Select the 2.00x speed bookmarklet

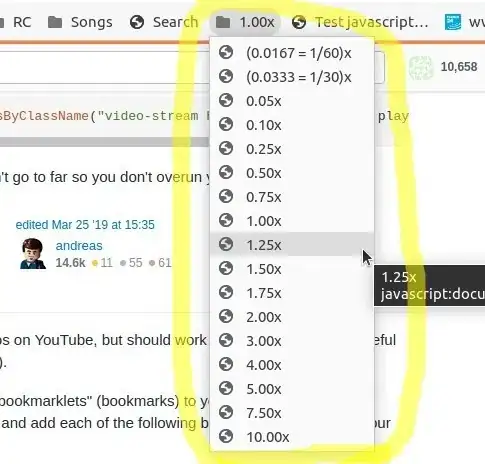click(x=292, y=317)
